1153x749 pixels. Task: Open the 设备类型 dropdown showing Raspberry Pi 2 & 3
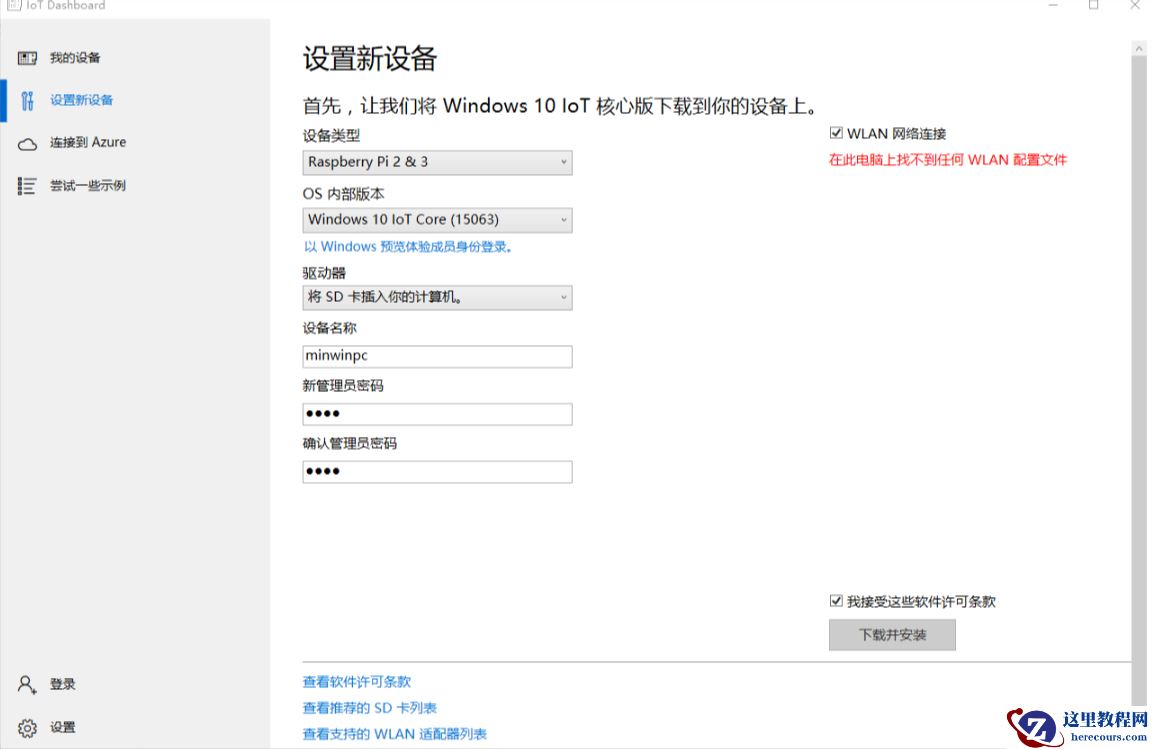point(437,162)
